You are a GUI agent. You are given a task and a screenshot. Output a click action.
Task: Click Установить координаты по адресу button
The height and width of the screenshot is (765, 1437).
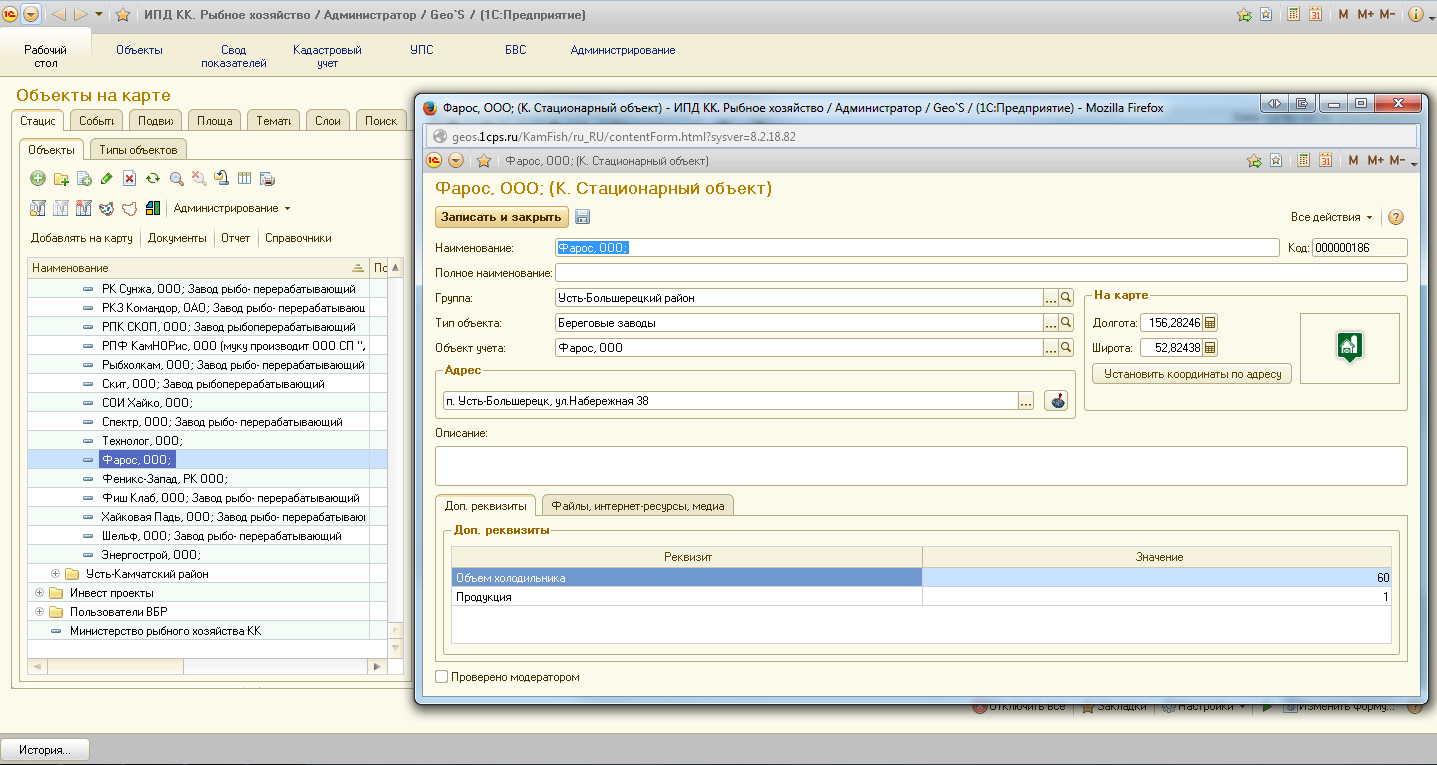(x=1192, y=374)
